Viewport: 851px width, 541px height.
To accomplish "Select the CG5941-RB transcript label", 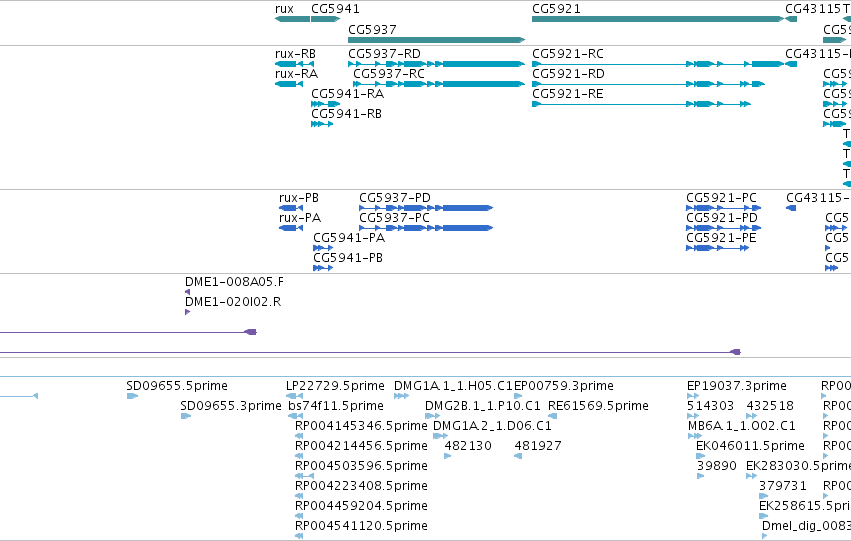I will (x=346, y=114).
